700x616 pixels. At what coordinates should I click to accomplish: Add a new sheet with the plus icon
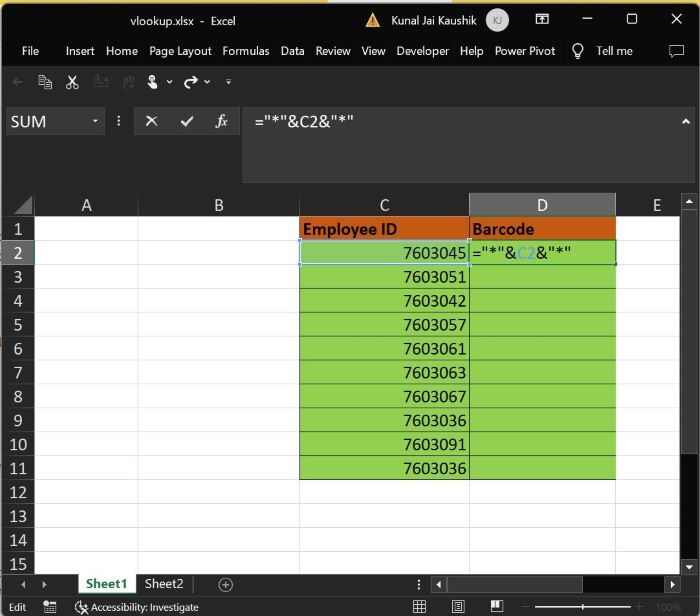click(225, 584)
